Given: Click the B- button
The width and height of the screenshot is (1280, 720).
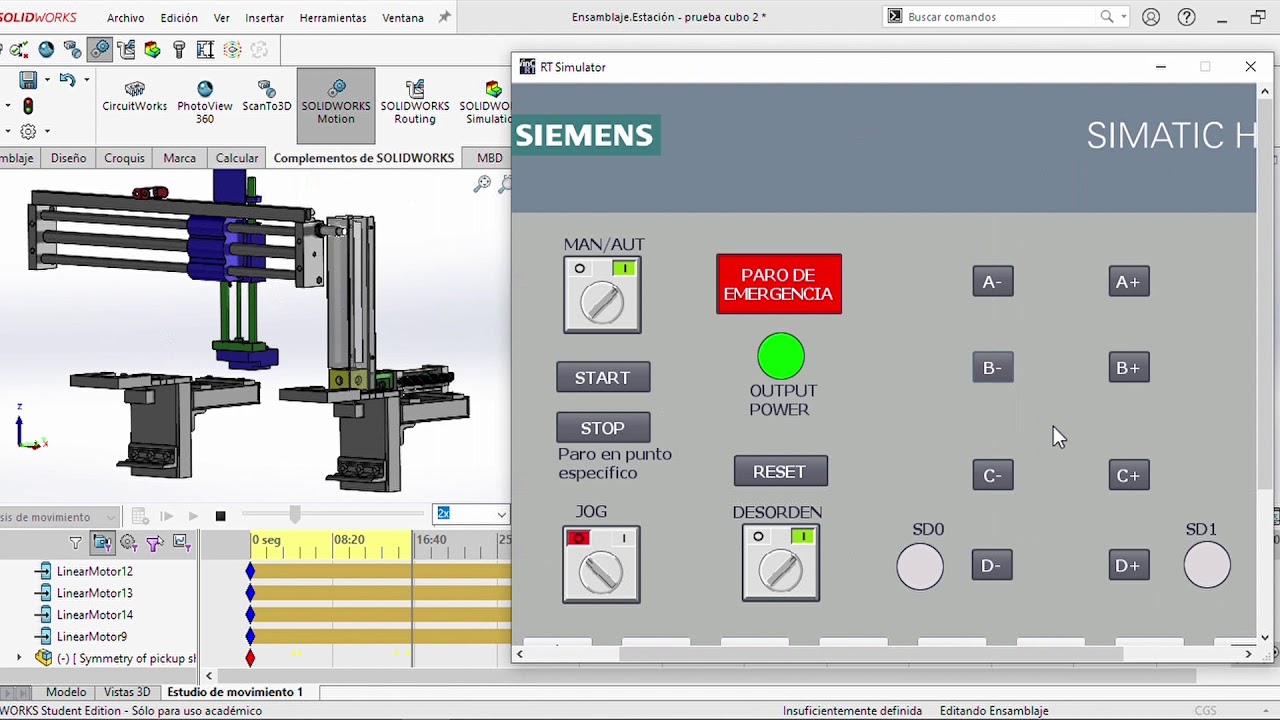Looking at the screenshot, I should click(x=993, y=368).
